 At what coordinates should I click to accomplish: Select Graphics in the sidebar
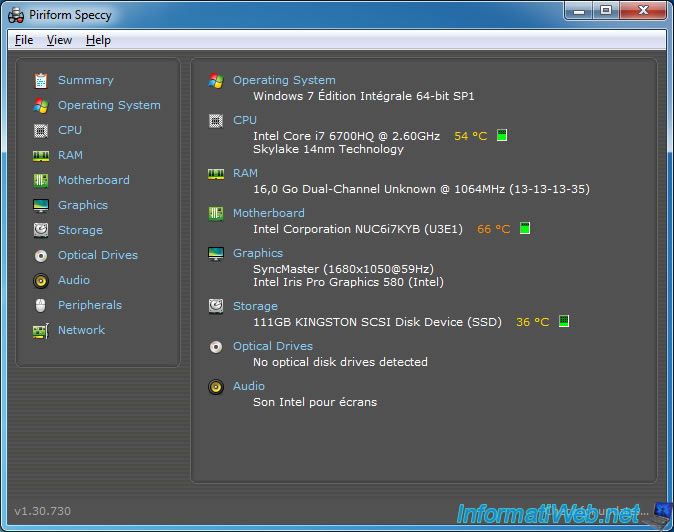[83, 205]
